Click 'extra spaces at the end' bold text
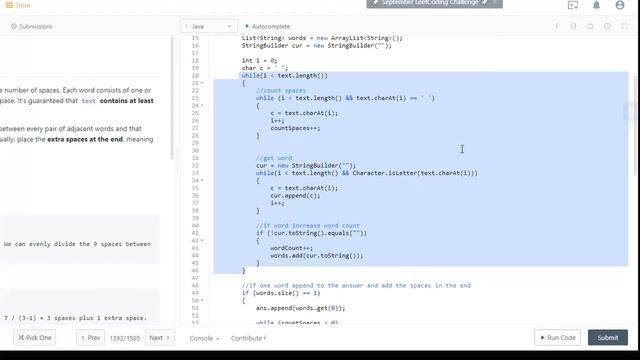640x360 pixels. (85, 139)
